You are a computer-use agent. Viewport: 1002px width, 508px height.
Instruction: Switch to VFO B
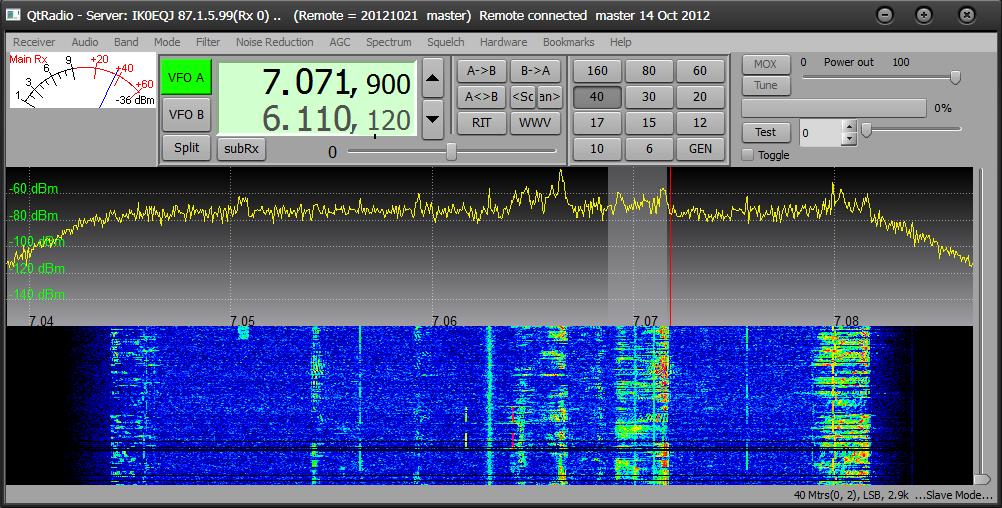pos(186,114)
